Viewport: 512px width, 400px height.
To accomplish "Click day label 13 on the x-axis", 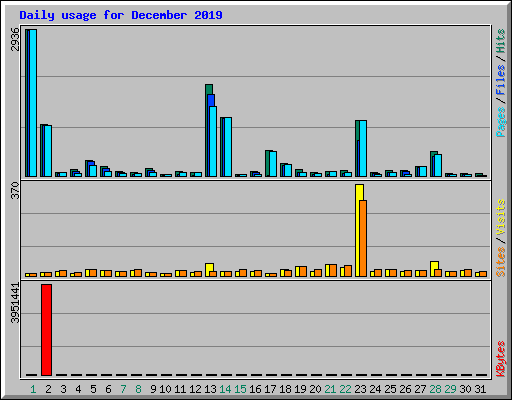I will coord(210,389).
